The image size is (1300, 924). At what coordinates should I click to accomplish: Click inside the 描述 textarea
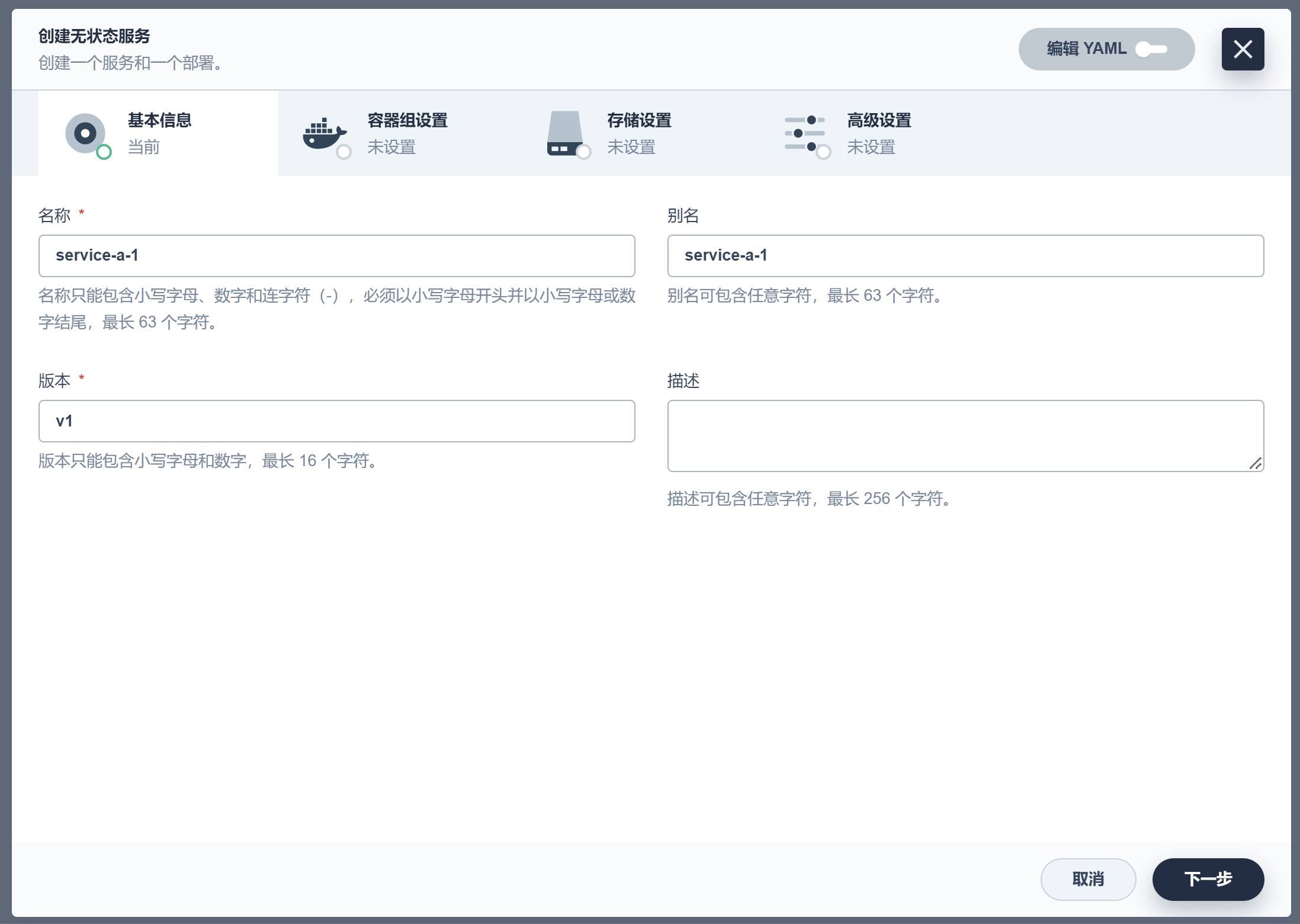(965, 435)
